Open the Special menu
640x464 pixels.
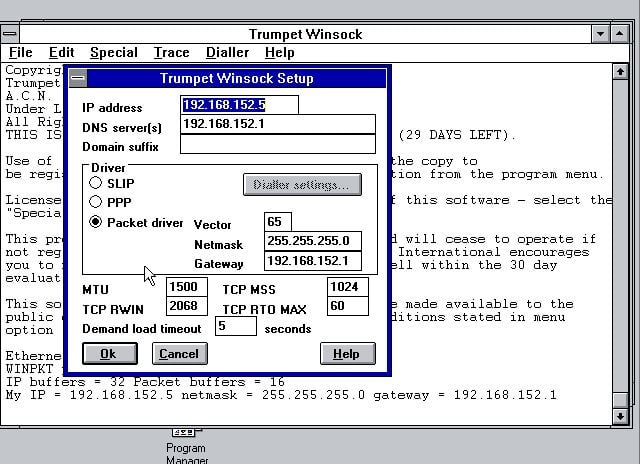click(x=114, y=53)
